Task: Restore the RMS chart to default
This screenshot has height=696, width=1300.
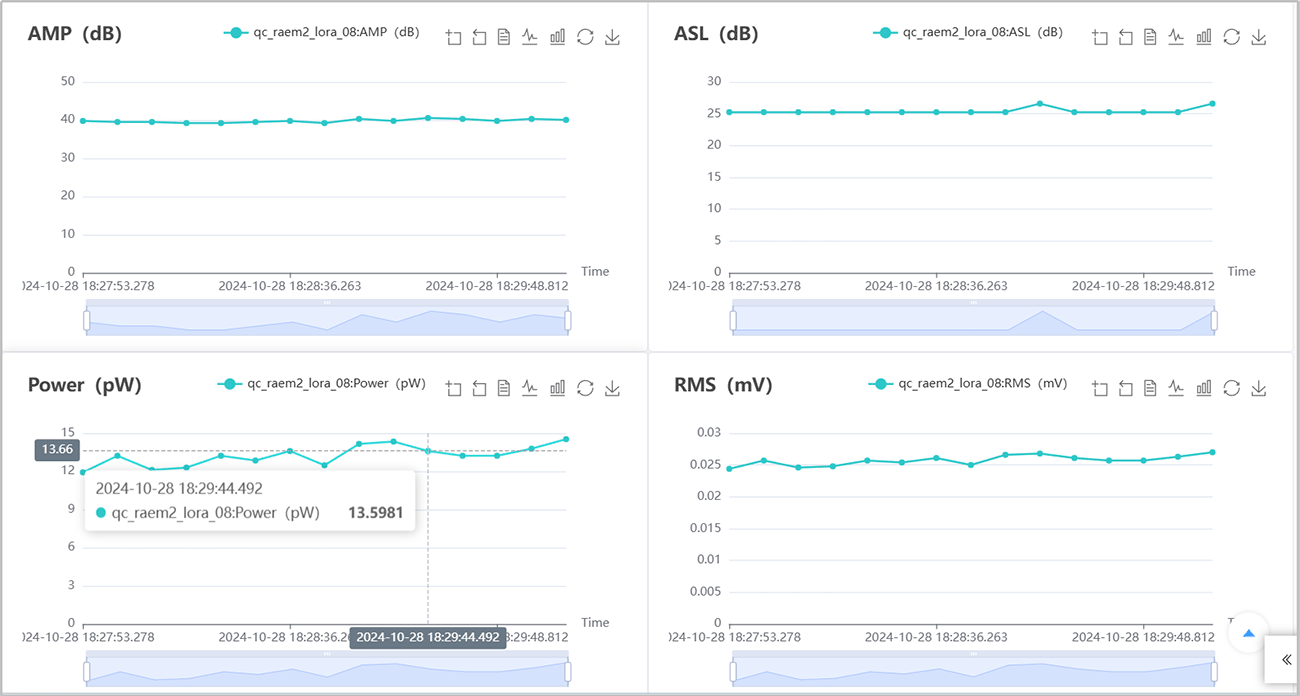Action: (1231, 388)
